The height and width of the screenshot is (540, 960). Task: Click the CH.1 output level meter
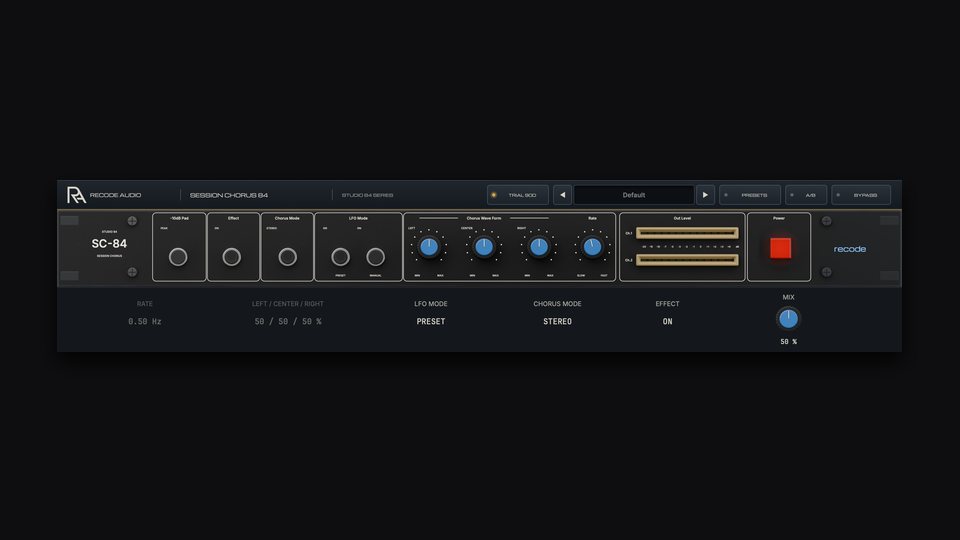[x=687, y=233]
